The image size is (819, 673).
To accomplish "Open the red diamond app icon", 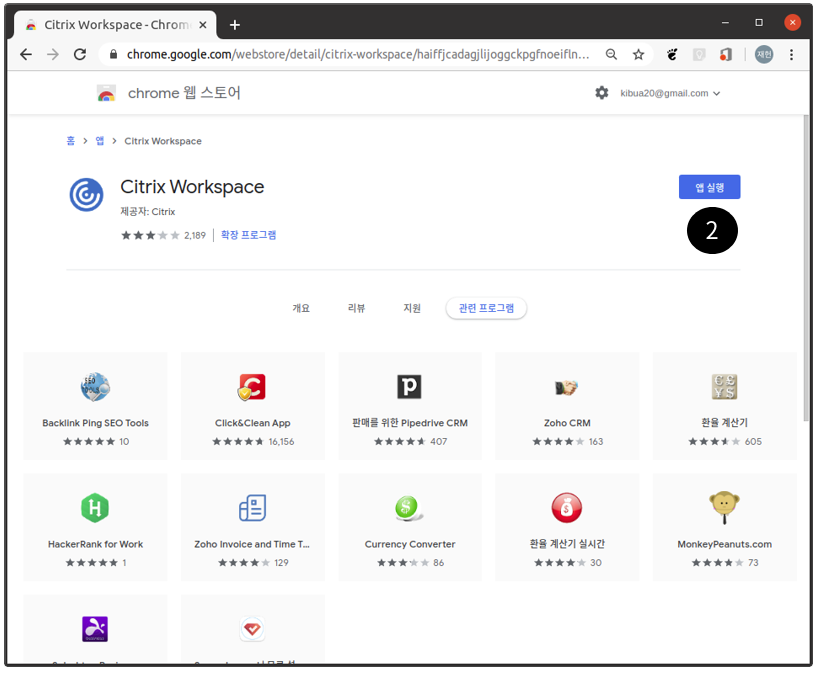I will pyautogui.click(x=252, y=629).
